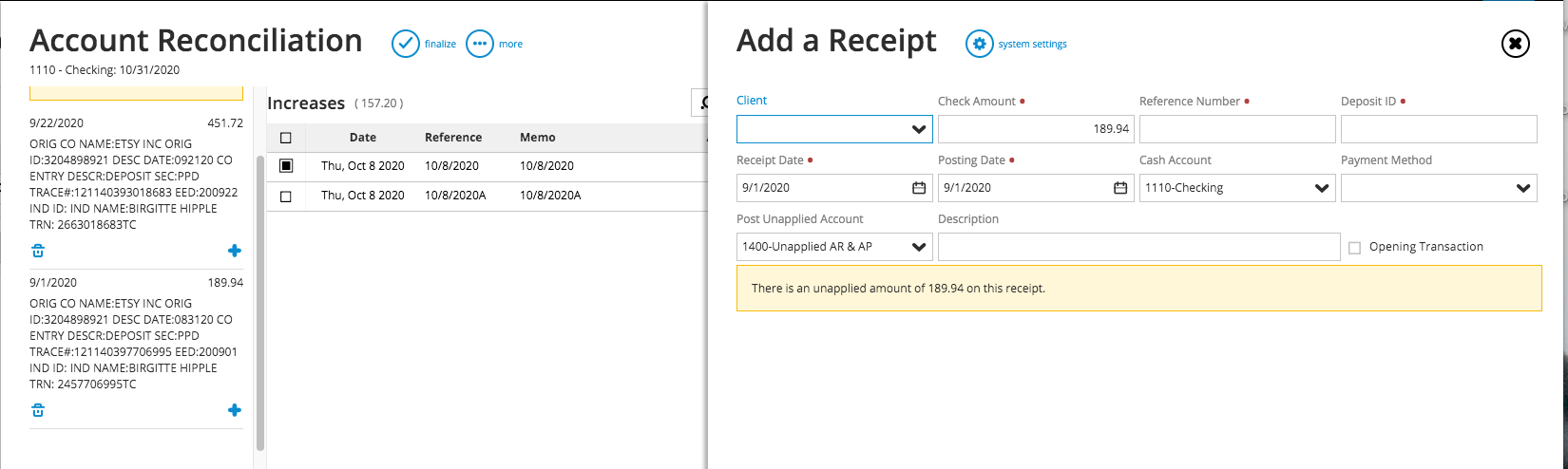Delete the 9/22/2020 bank entry trash icon
Viewport: 1568px width, 469px height.
tap(38, 251)
